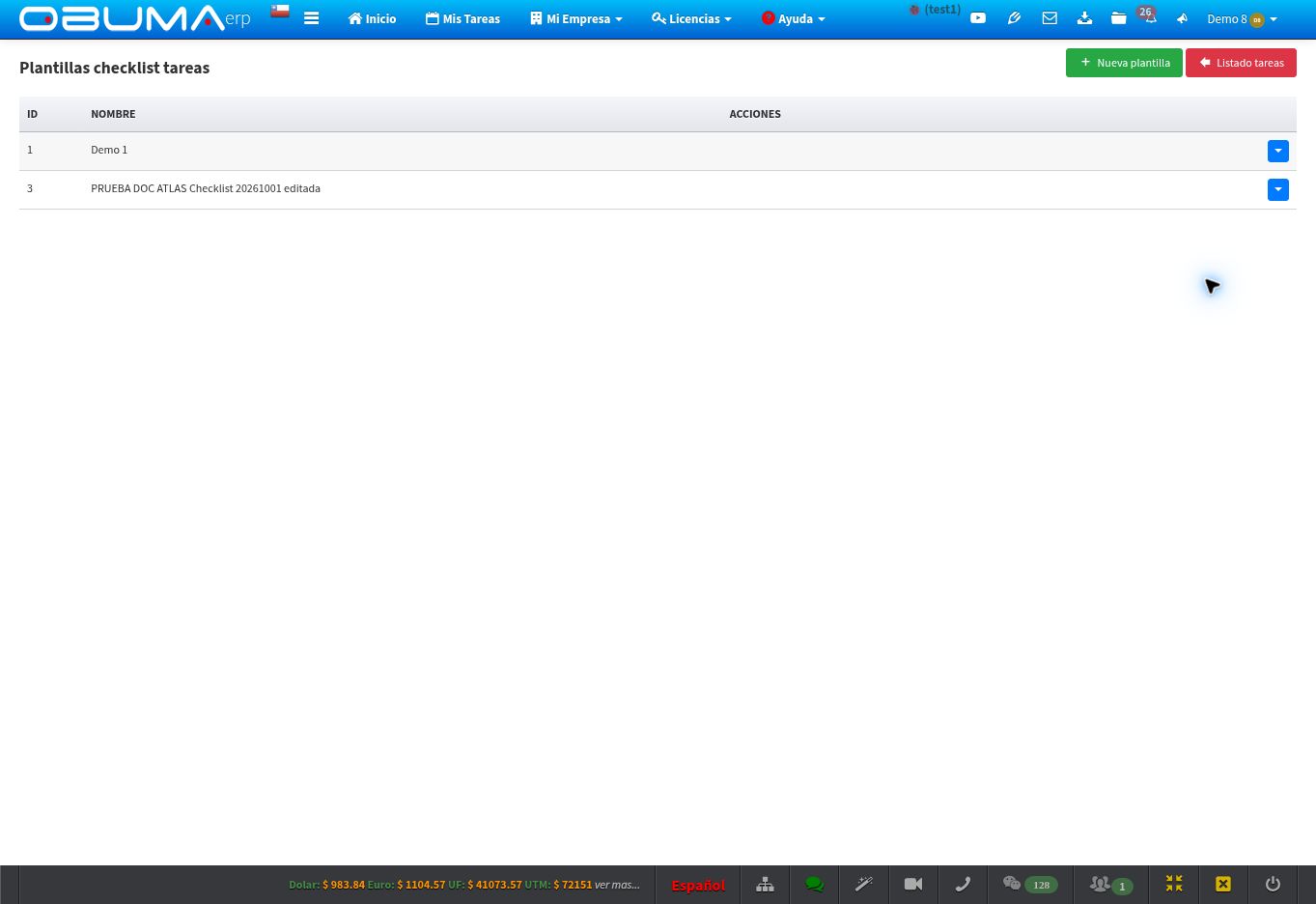Click the NOMBRE column header
This screenshot has width=1316, height=904.
tap(113, 114)
